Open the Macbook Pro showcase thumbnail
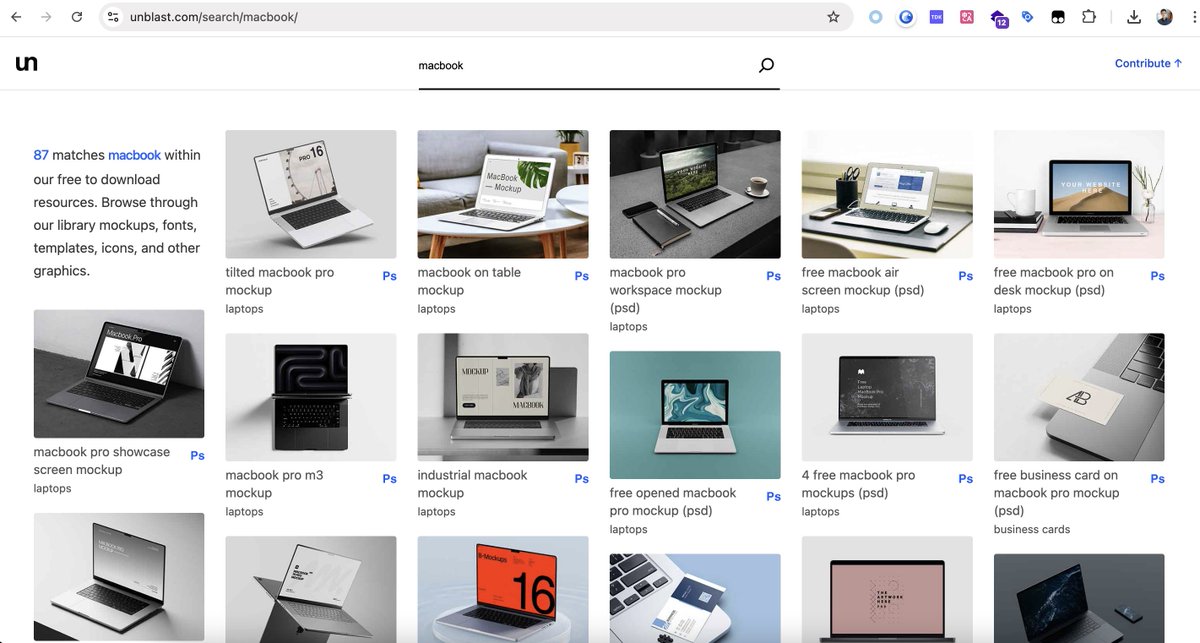Screen dimensions: 1200x643 [119, 374]
